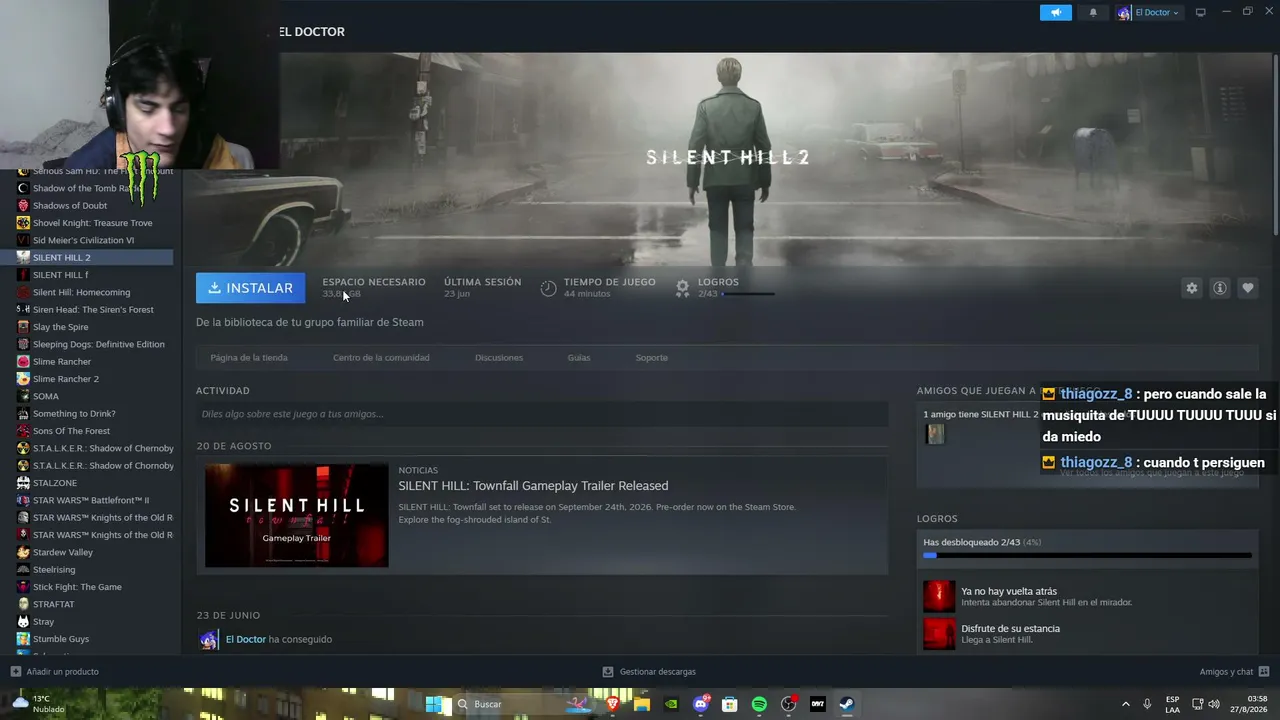Click the Logros panel heading
The image size is (1280, 720).
click(x=937, y=519)
